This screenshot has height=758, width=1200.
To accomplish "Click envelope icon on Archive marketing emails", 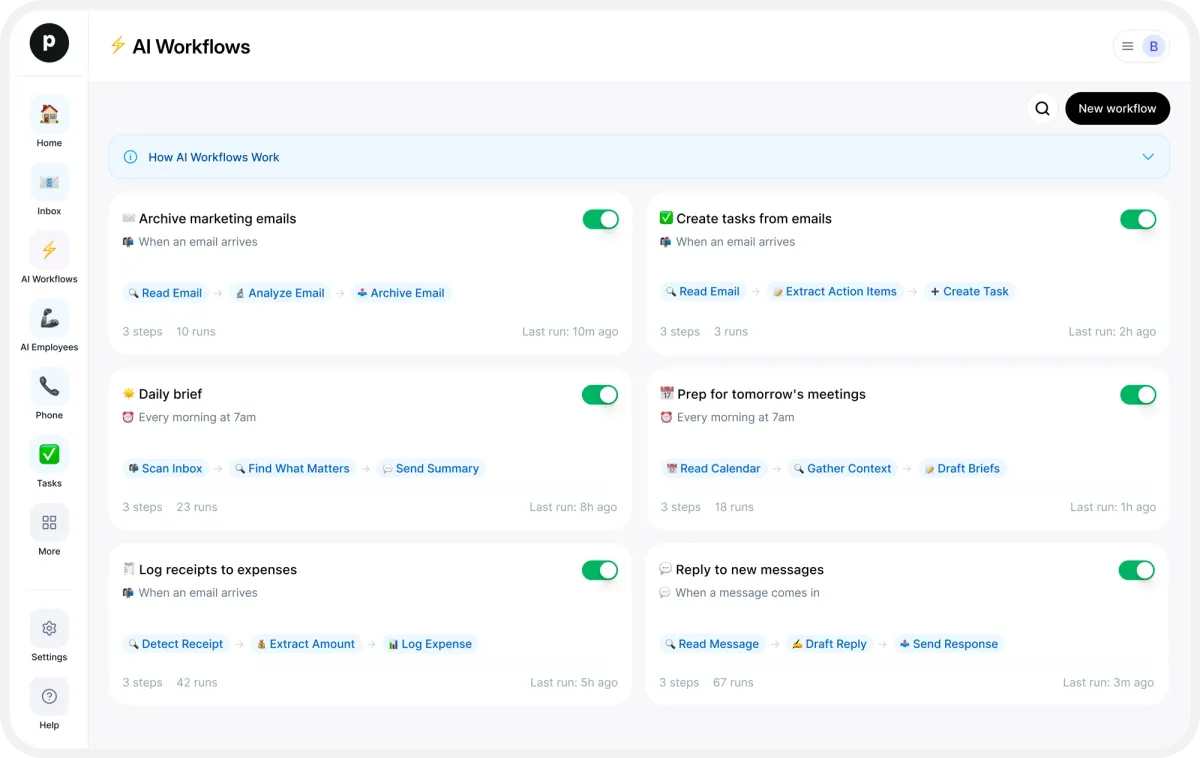I will click(129, 218).
